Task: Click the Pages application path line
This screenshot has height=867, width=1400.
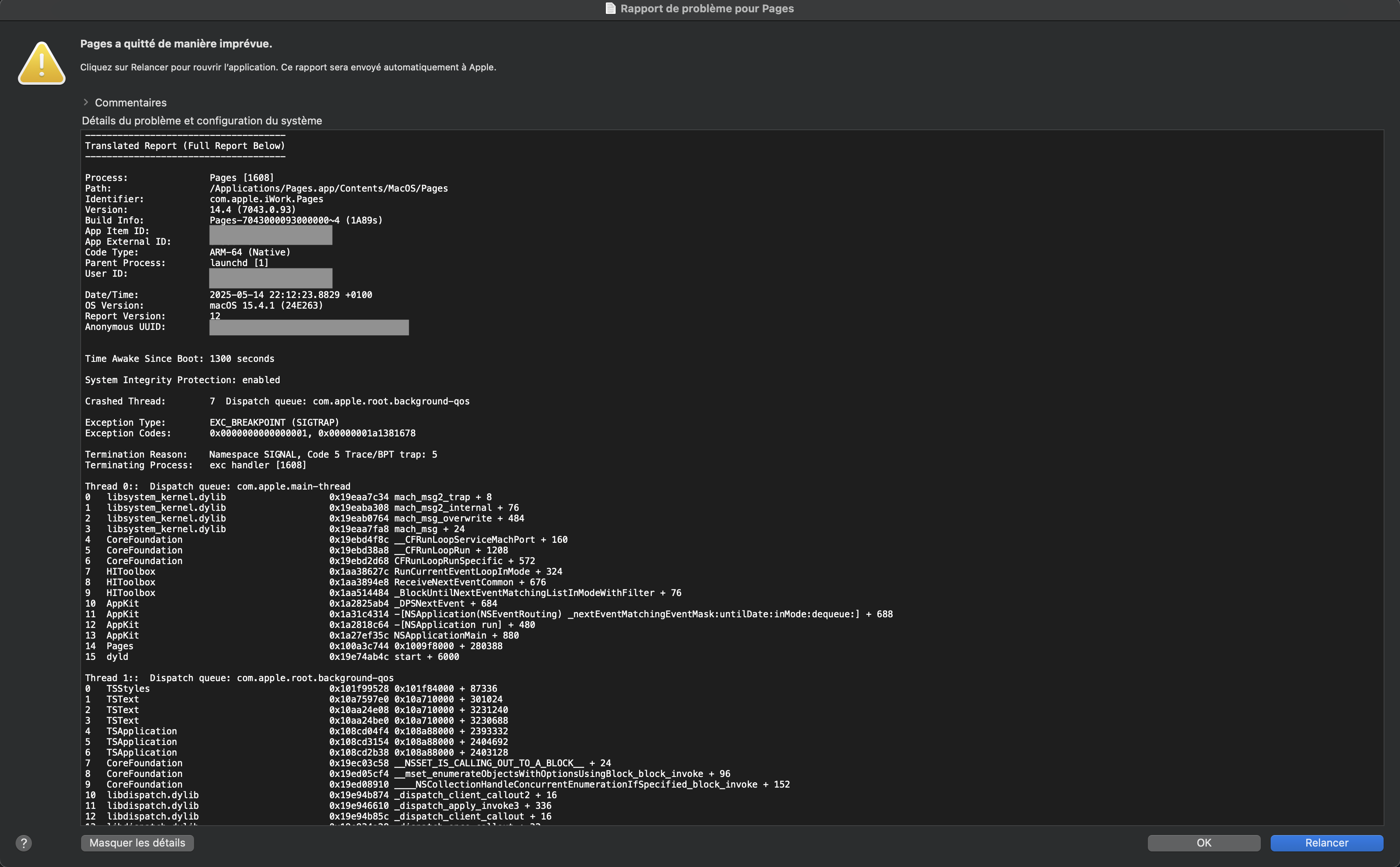Action: pos(328,189)
